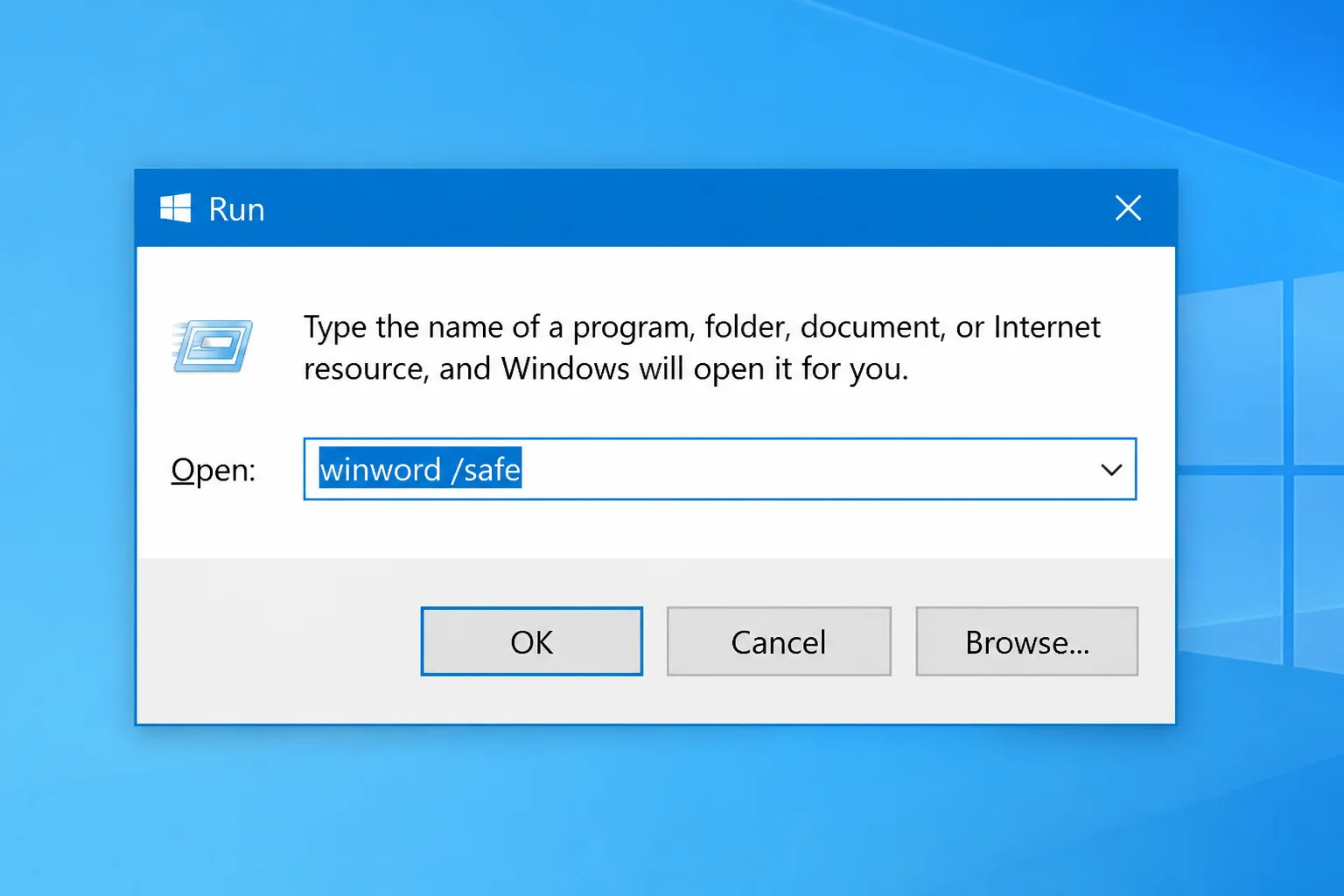
Task: Expand the Open command history dropdown
Action: pos(1111,470)
